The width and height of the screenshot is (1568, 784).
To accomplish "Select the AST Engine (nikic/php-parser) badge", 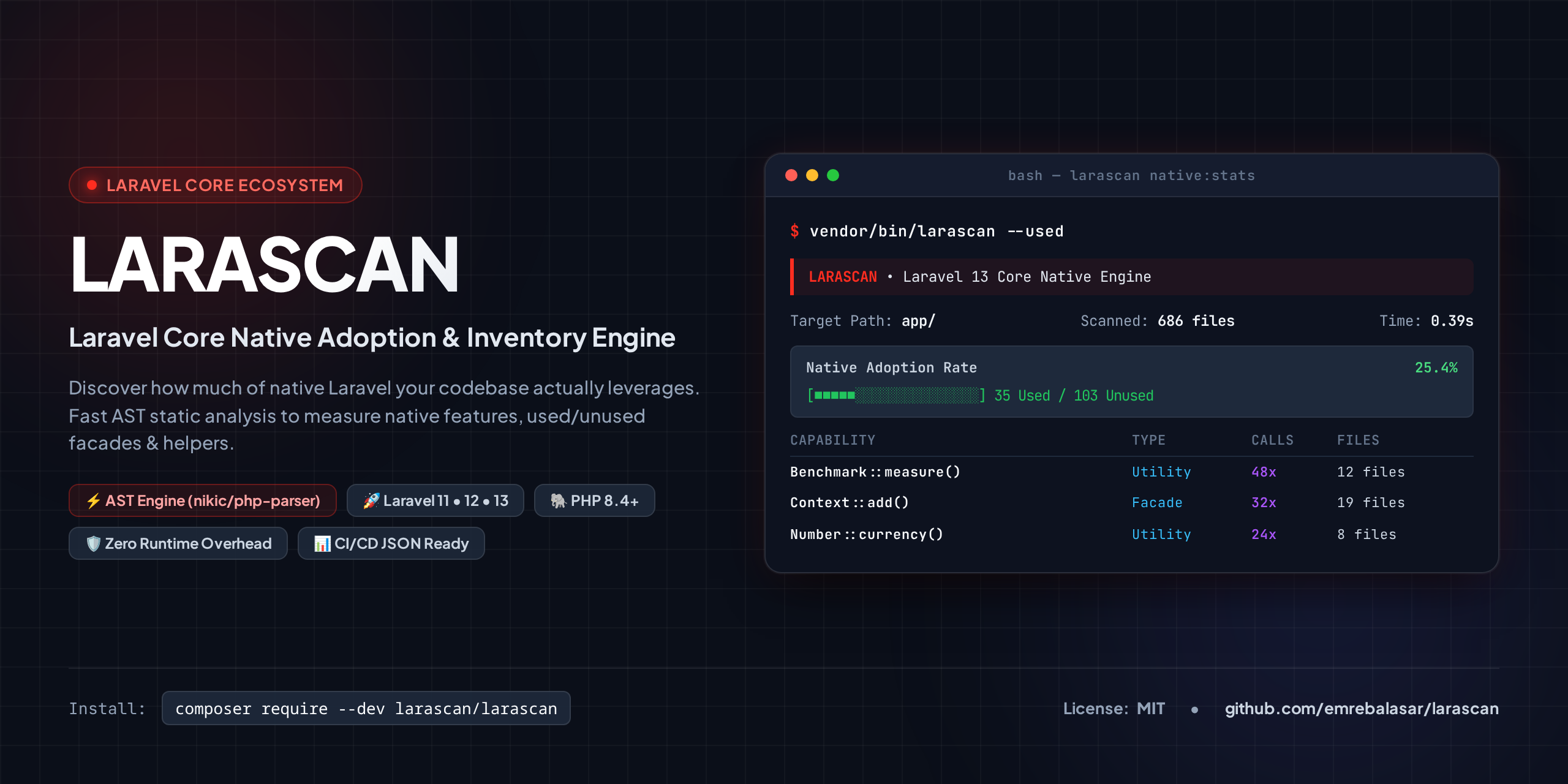I will [x=203, y=501].
